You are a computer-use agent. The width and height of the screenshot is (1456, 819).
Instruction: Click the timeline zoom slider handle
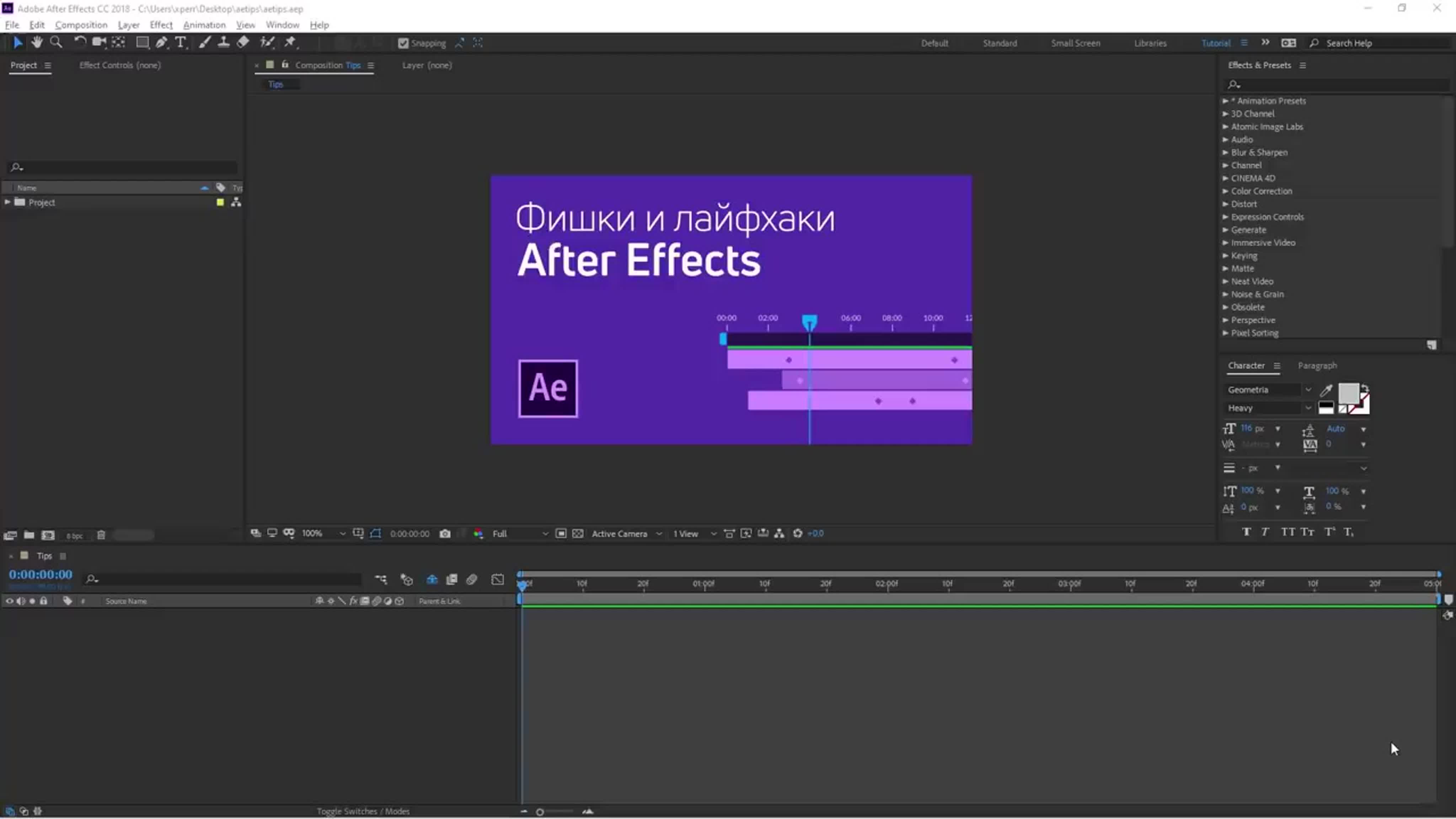coord(540,812)
